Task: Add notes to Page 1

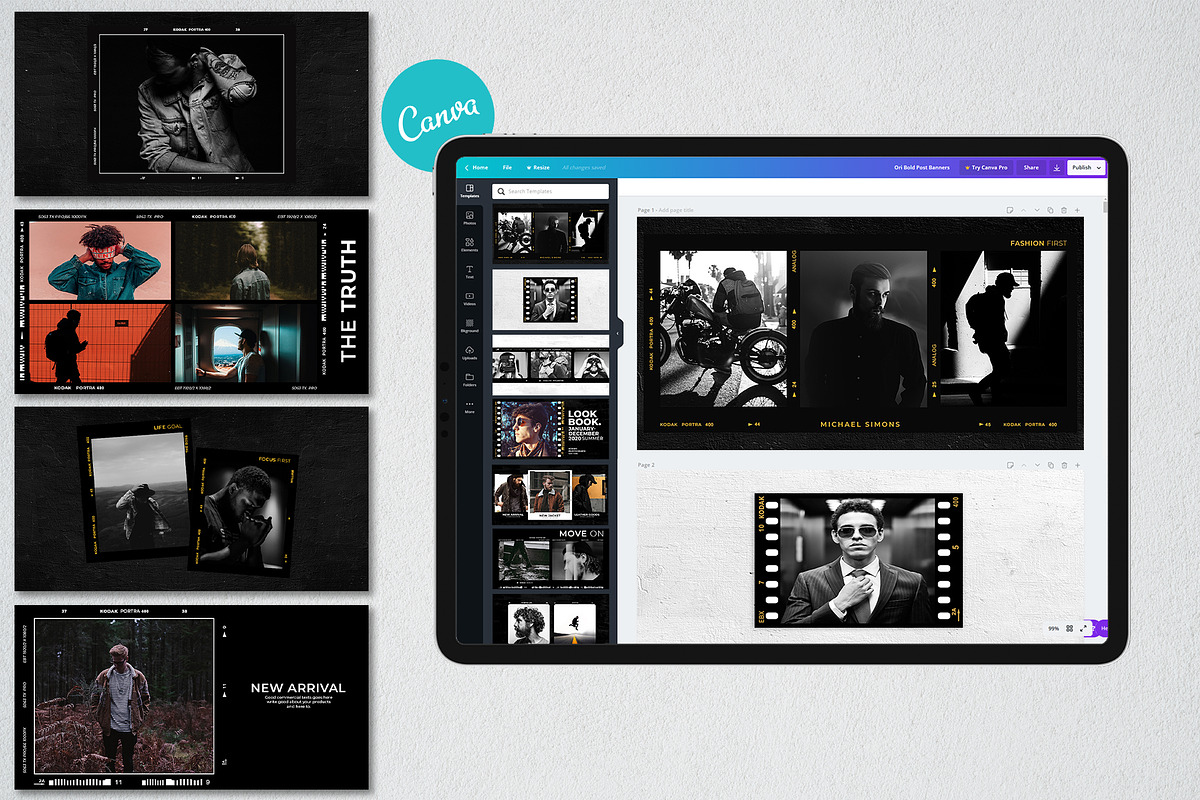Action: click(x=1011, y=210)
